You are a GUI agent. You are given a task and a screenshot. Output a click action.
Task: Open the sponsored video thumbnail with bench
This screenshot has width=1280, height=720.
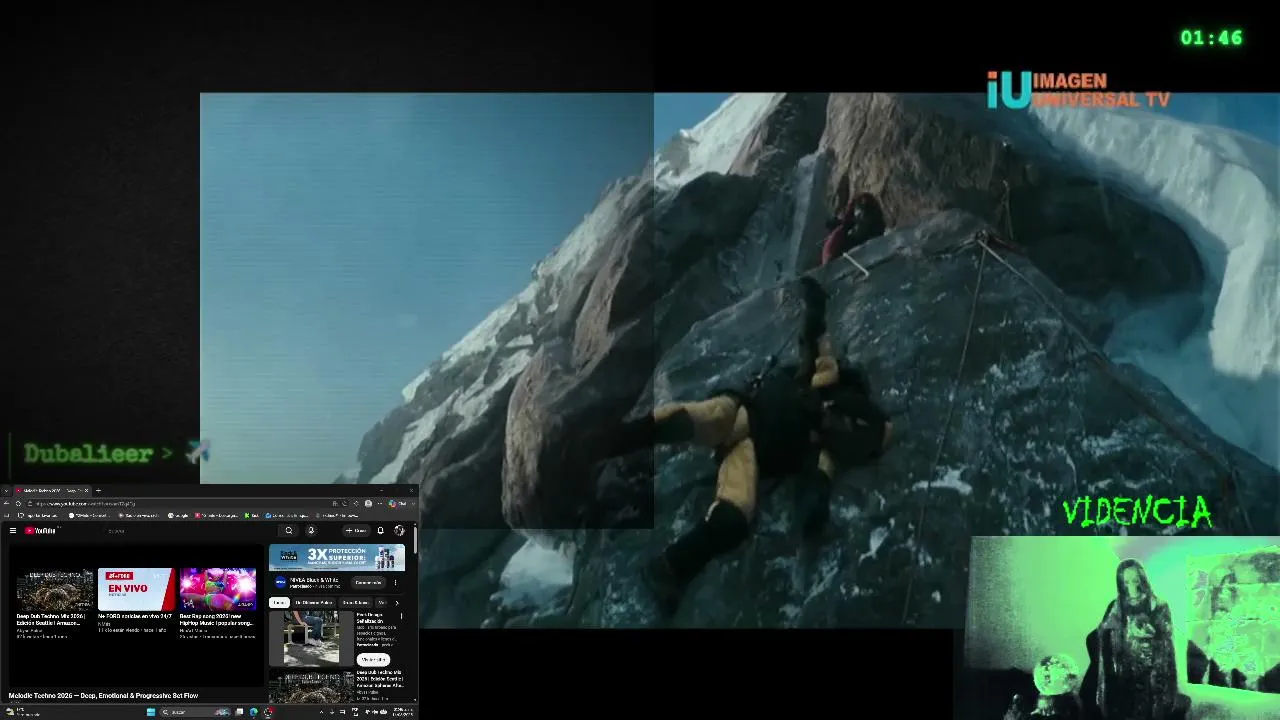click(311, 638)
